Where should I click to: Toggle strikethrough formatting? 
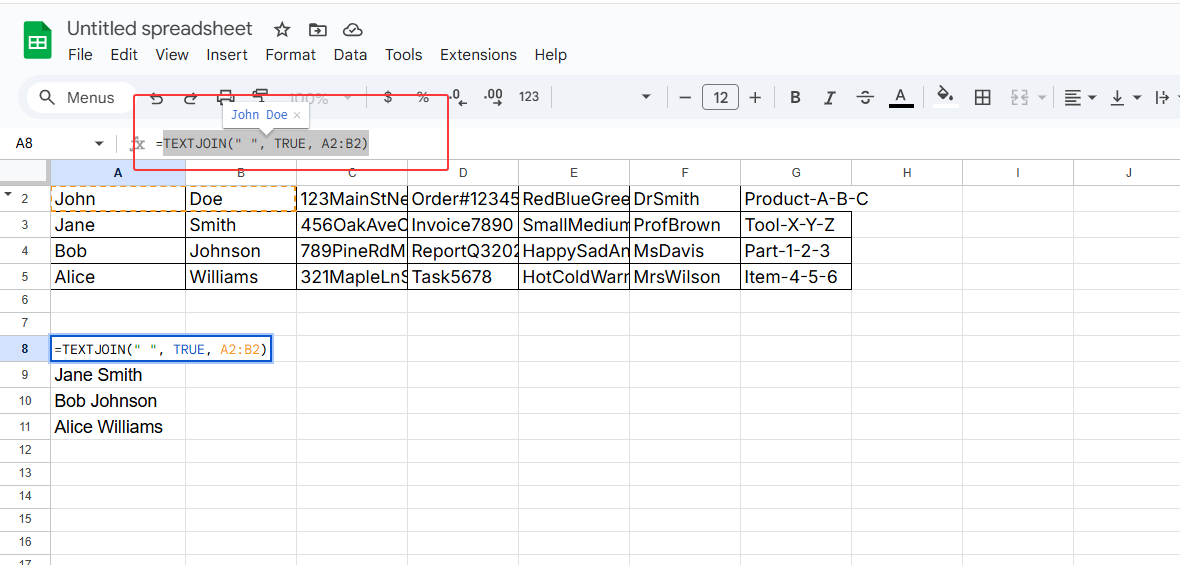click(865, 97)
